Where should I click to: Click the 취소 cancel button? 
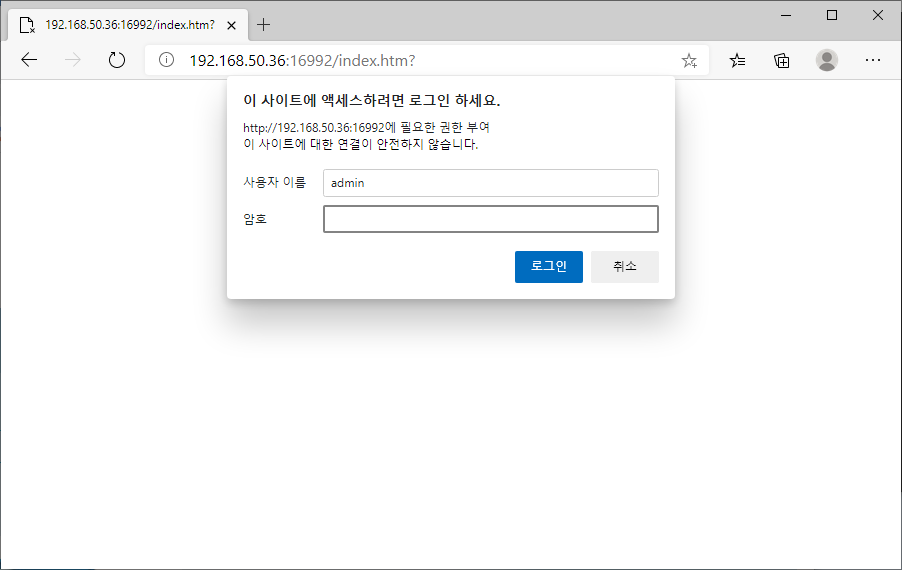(625, 267)
